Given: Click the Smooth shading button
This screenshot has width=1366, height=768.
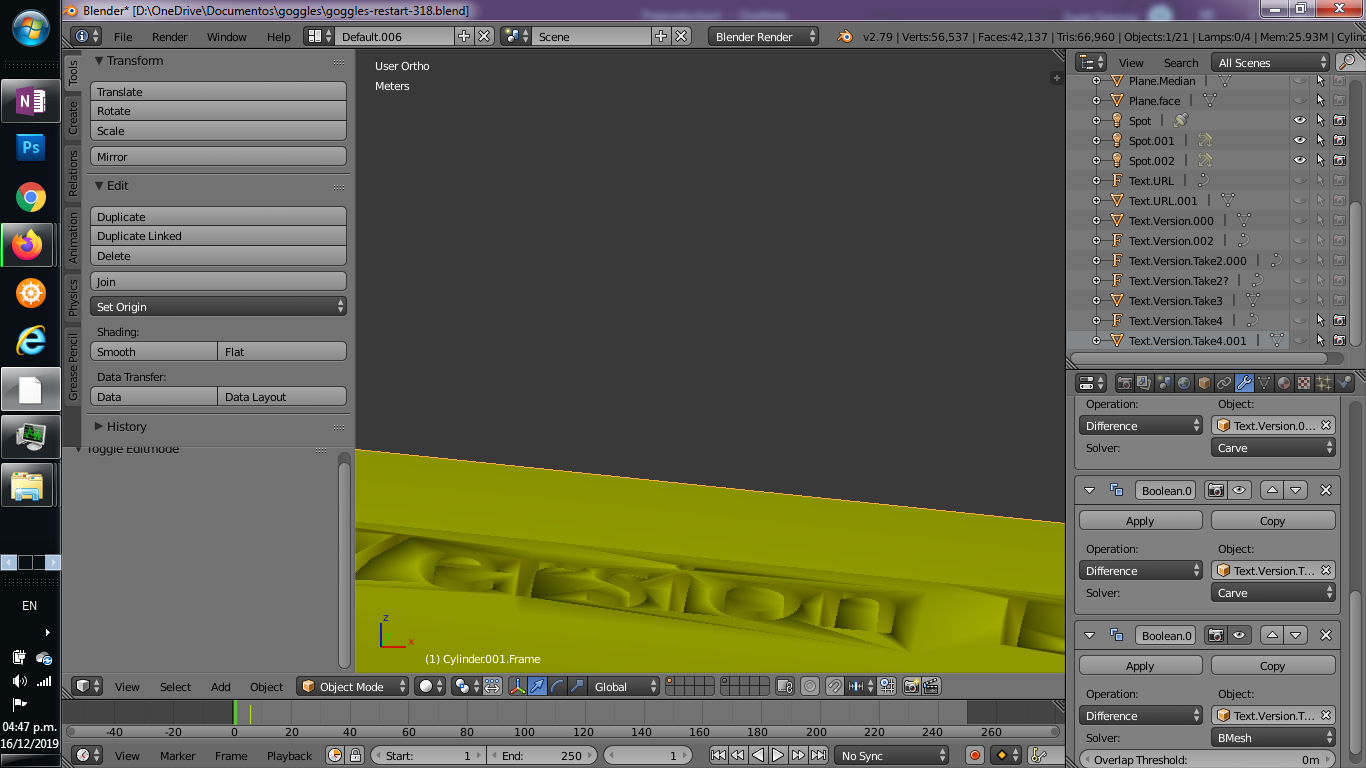Looking at the screenshot, I should click(x=153, y=352).
